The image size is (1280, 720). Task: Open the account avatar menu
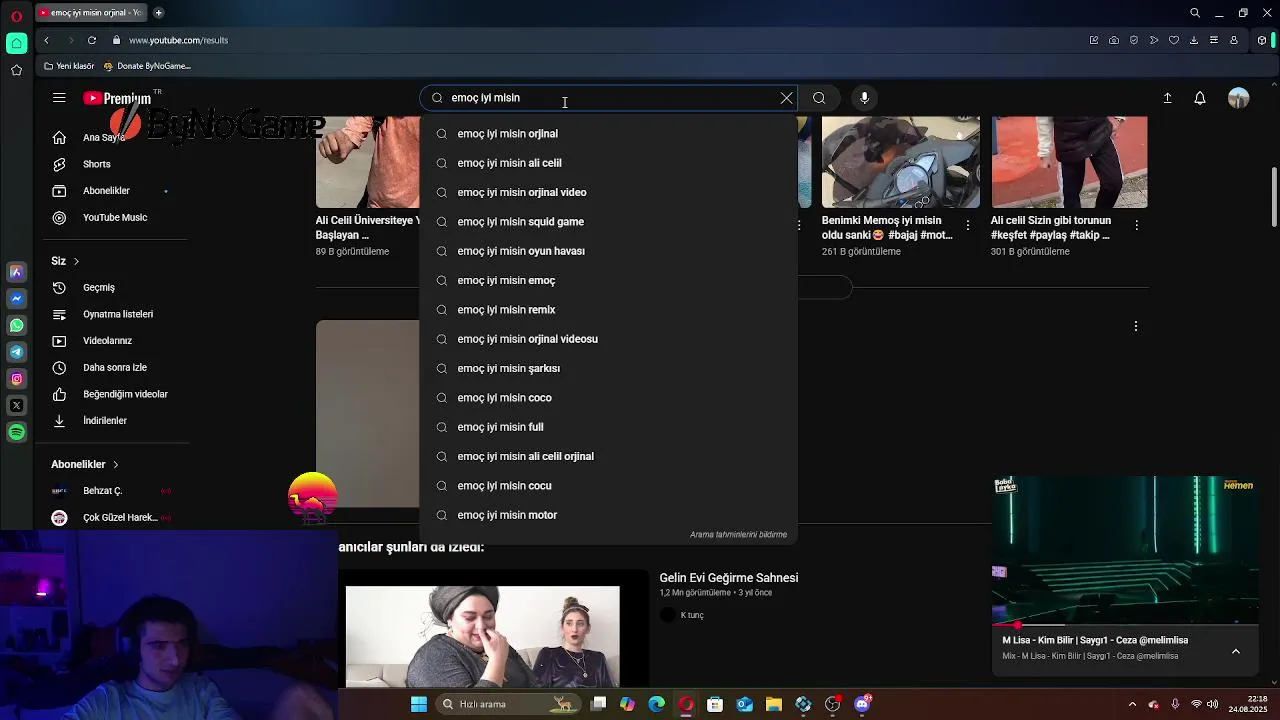point(1238,98)
